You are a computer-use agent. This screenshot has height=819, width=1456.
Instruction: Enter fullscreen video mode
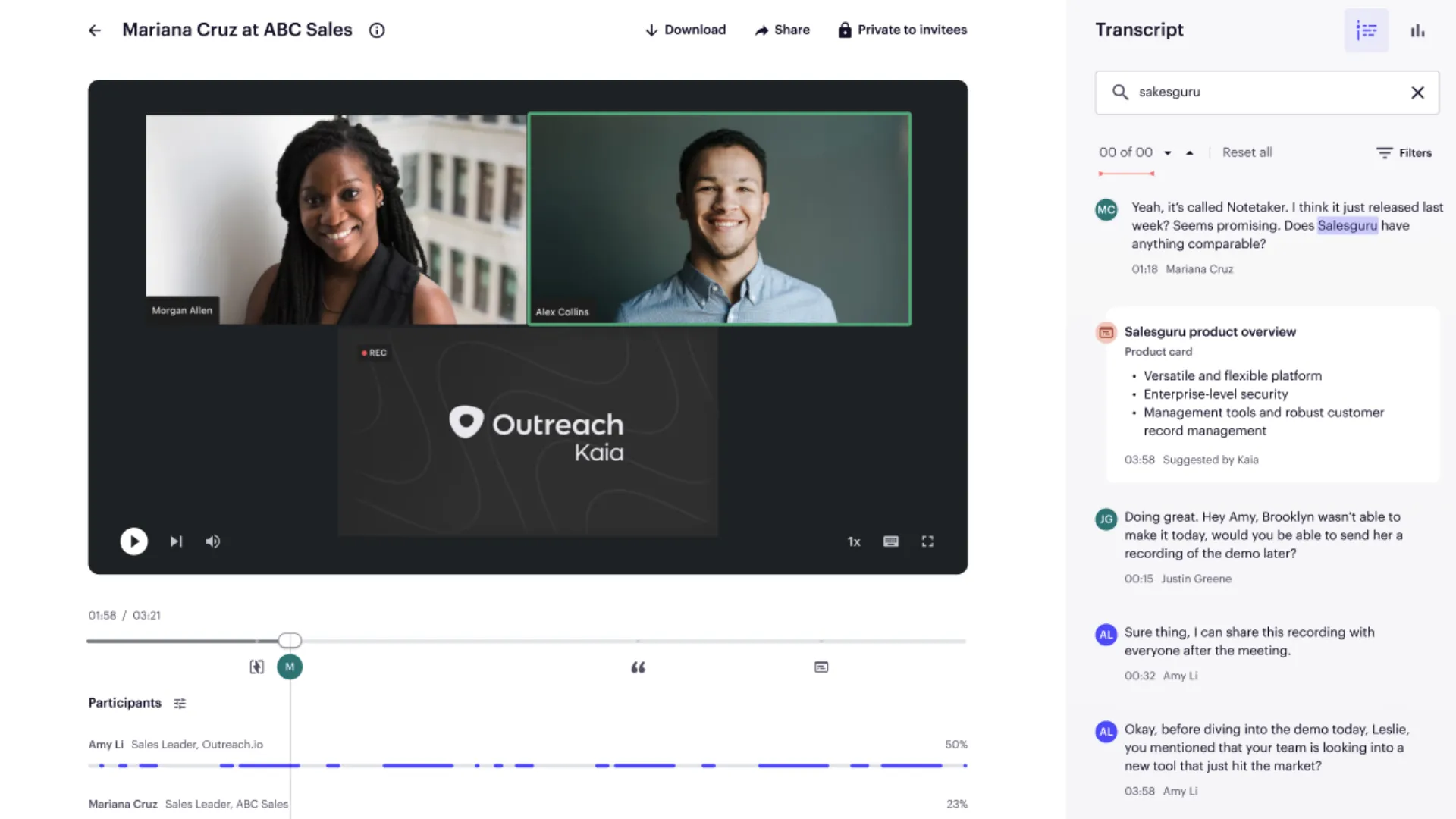point(927,541)
